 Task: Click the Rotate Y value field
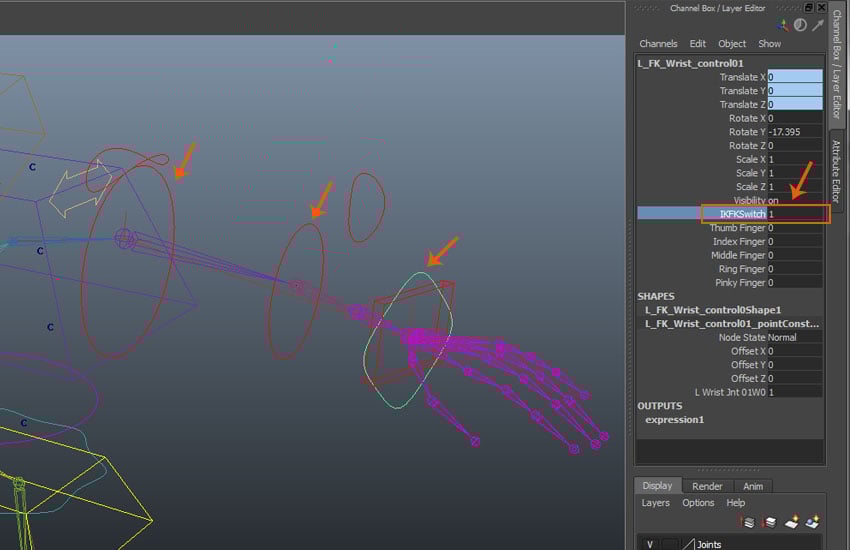[795, 132]
